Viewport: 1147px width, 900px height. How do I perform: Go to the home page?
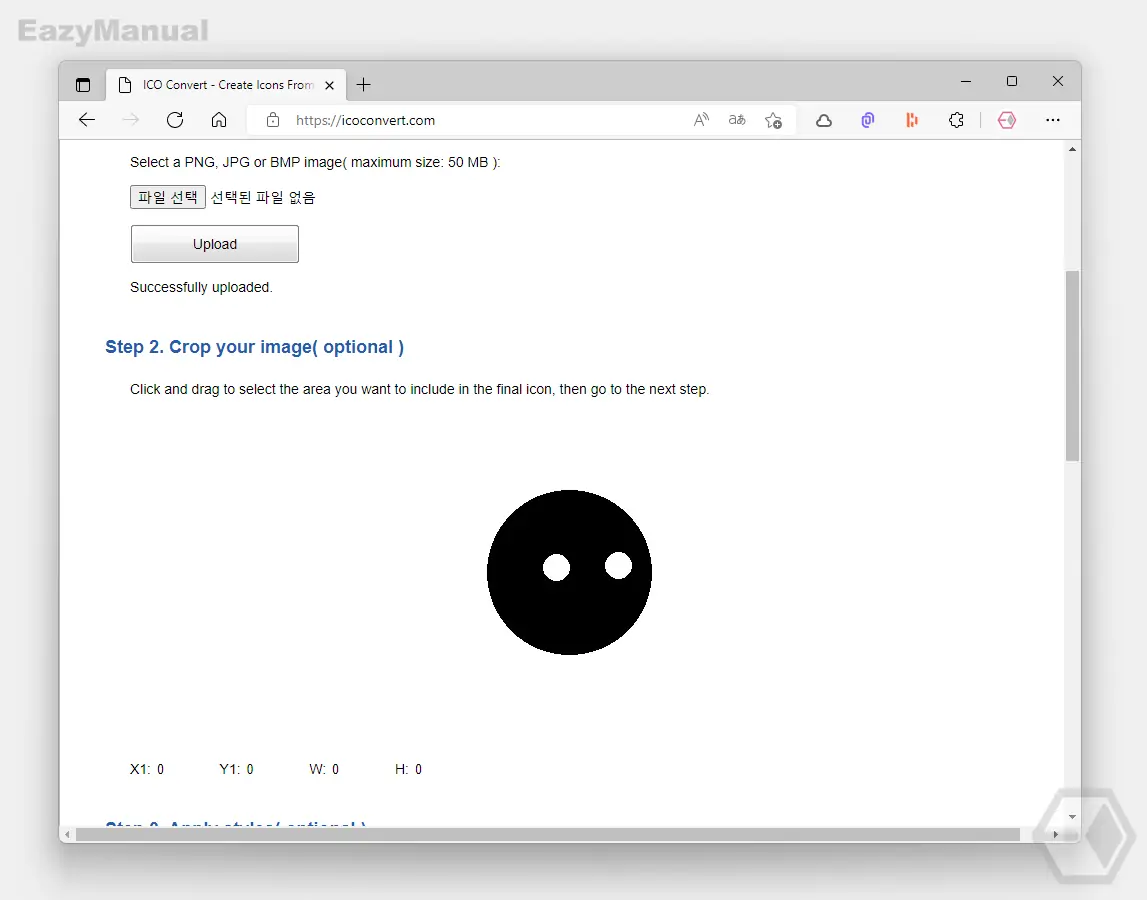point(219,120)
